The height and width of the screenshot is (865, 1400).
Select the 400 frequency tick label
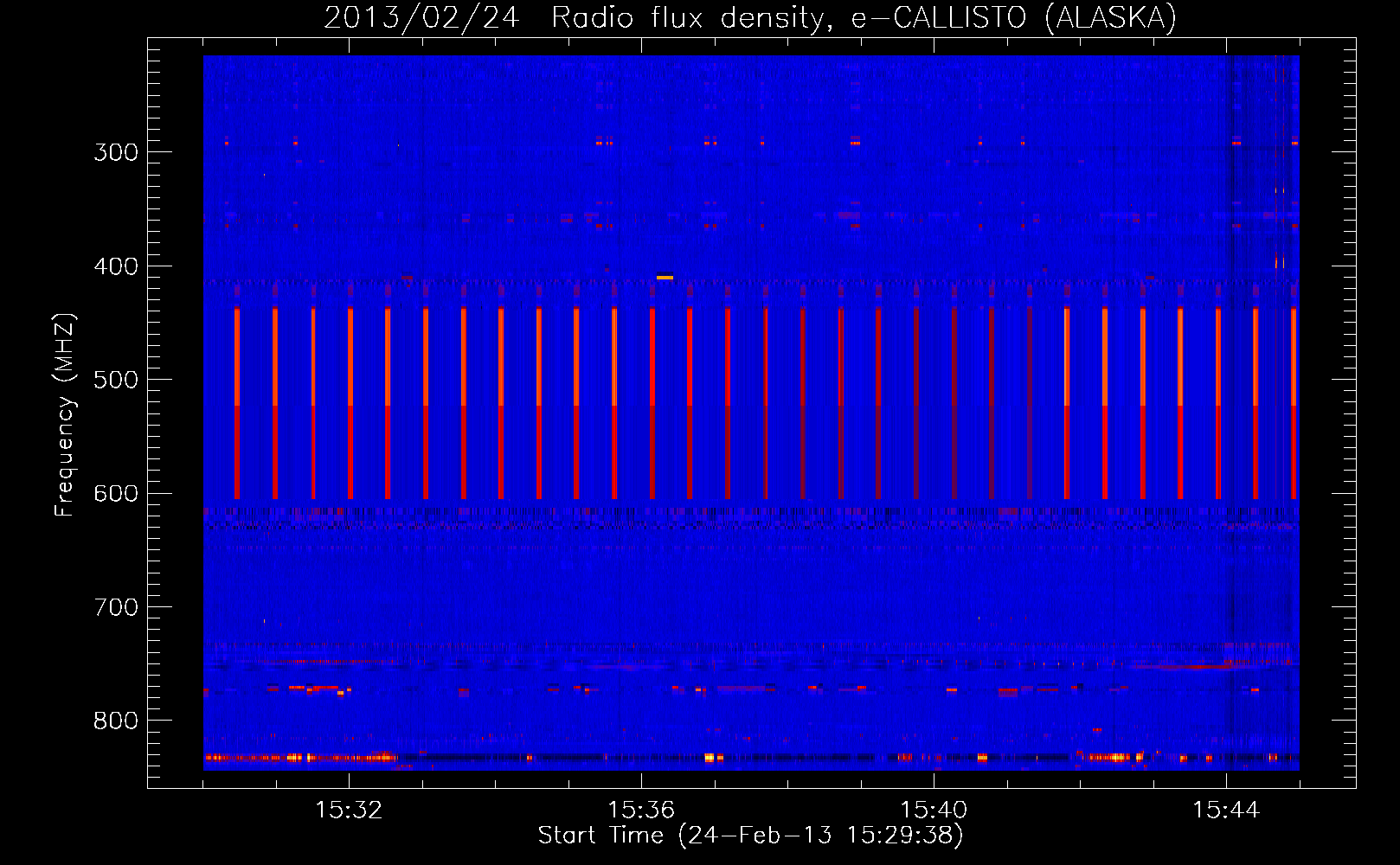tap(116, 266)
